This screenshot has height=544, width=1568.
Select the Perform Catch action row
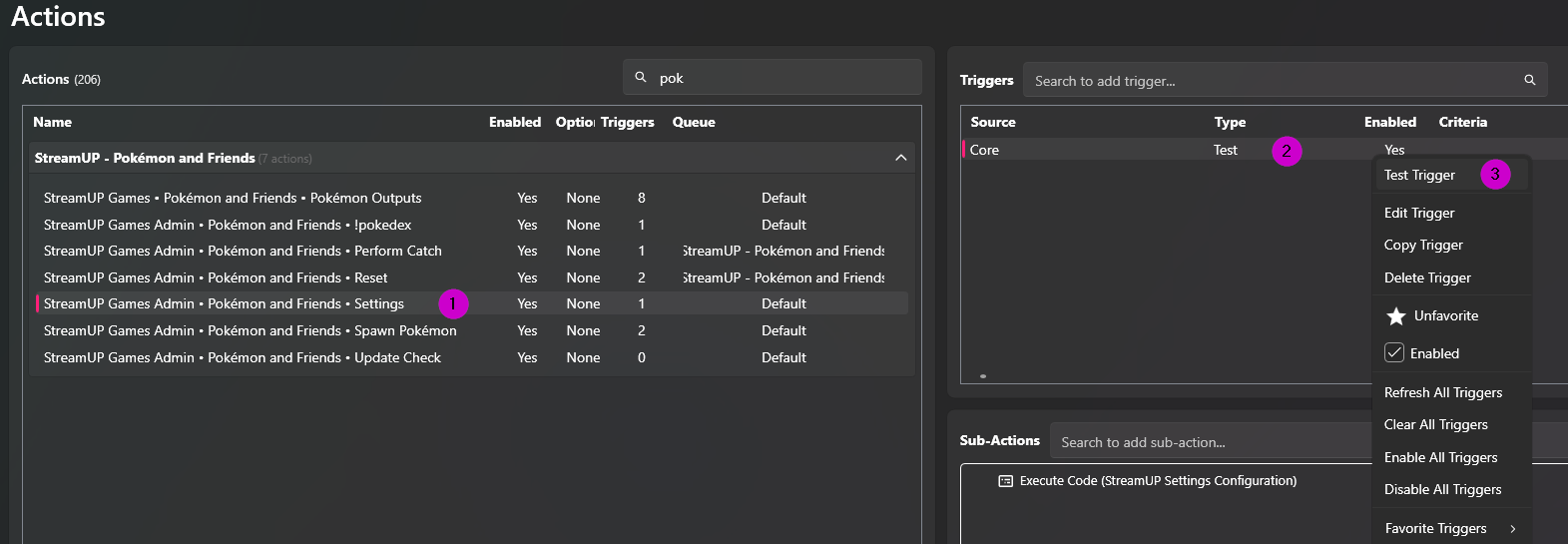471,251
